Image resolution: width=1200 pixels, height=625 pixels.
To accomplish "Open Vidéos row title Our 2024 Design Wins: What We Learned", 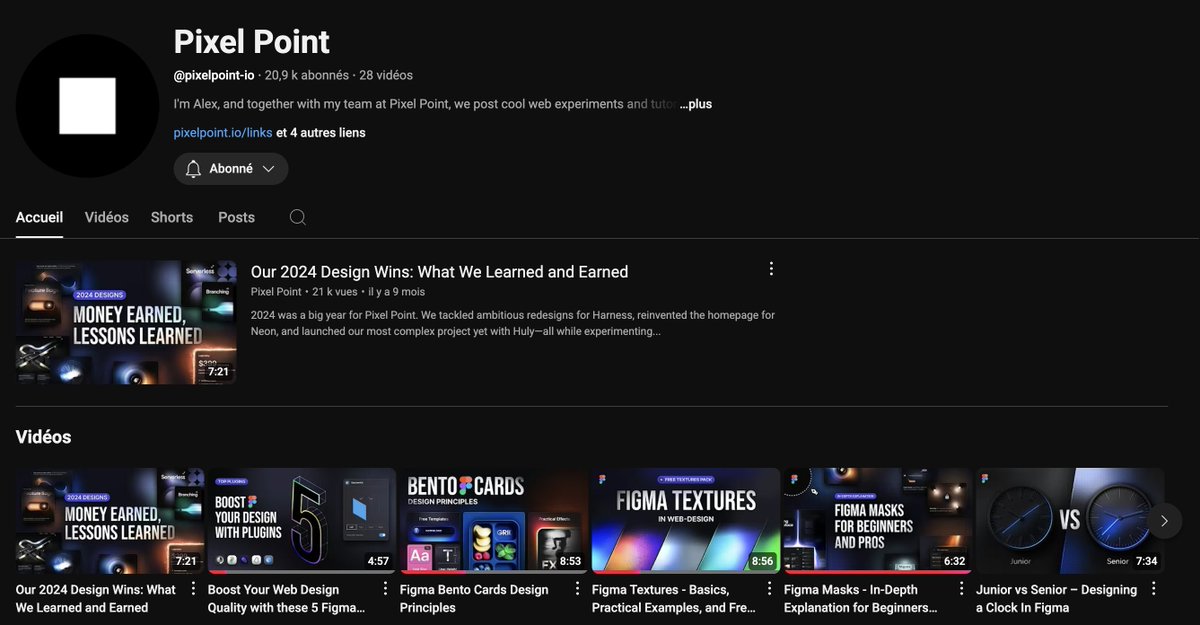I will [x=96, y=598].
